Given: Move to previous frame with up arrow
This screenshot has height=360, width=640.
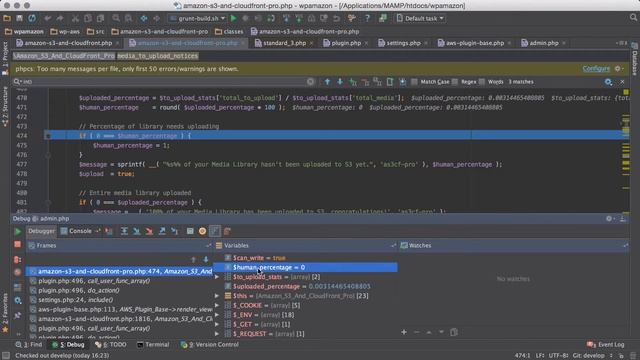Looking at the screenshot, I should (x=193, y=259).
